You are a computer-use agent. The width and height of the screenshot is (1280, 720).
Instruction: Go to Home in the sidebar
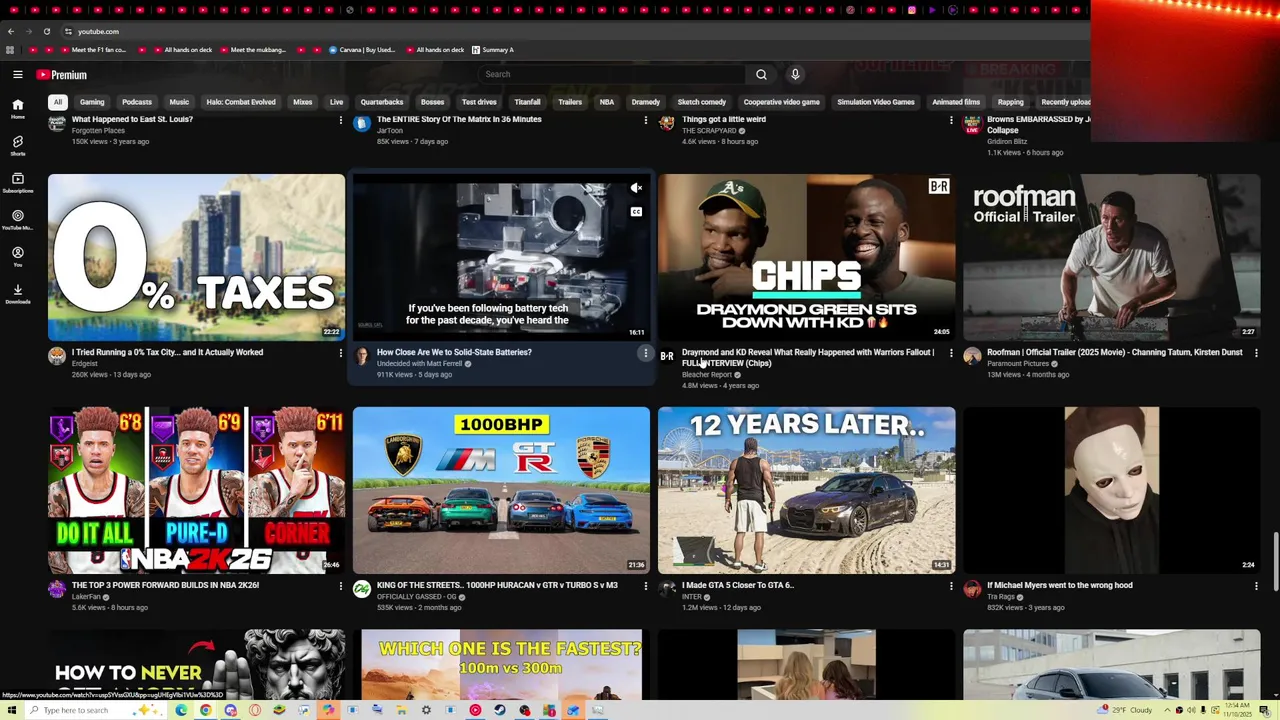tap(18, 109)
